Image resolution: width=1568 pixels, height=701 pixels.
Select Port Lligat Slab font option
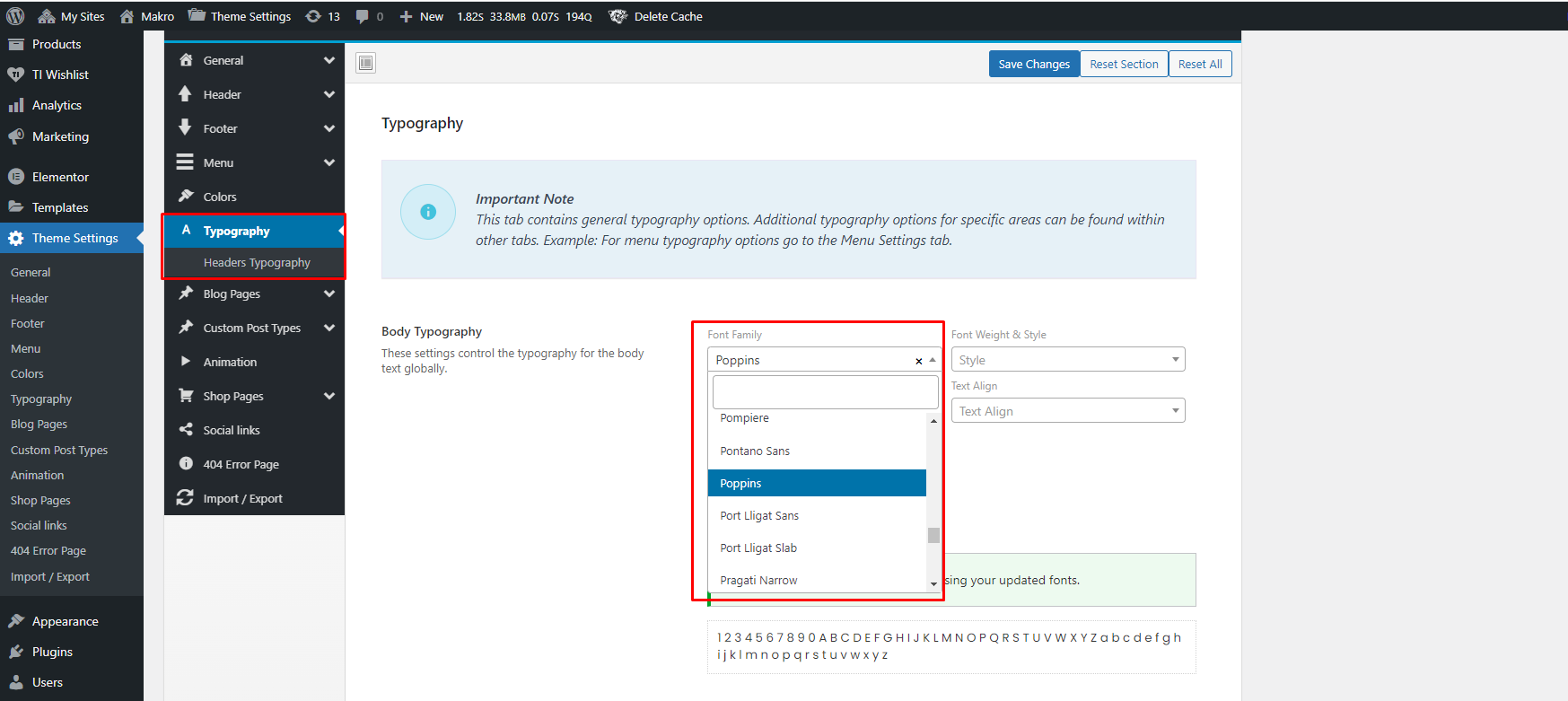817,548
